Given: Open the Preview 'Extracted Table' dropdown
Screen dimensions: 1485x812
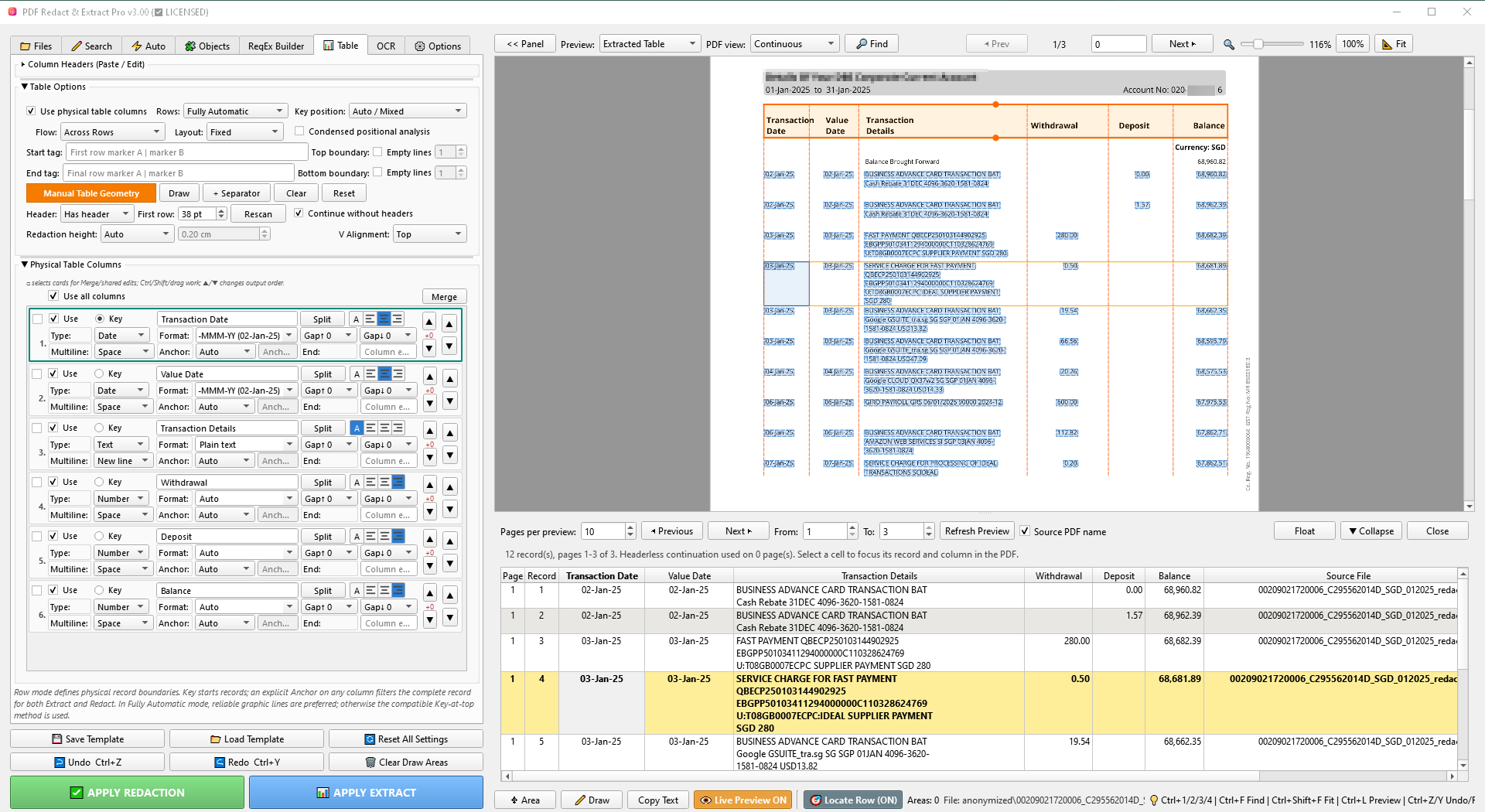Looking at the screenshot, I should (650, 44).
